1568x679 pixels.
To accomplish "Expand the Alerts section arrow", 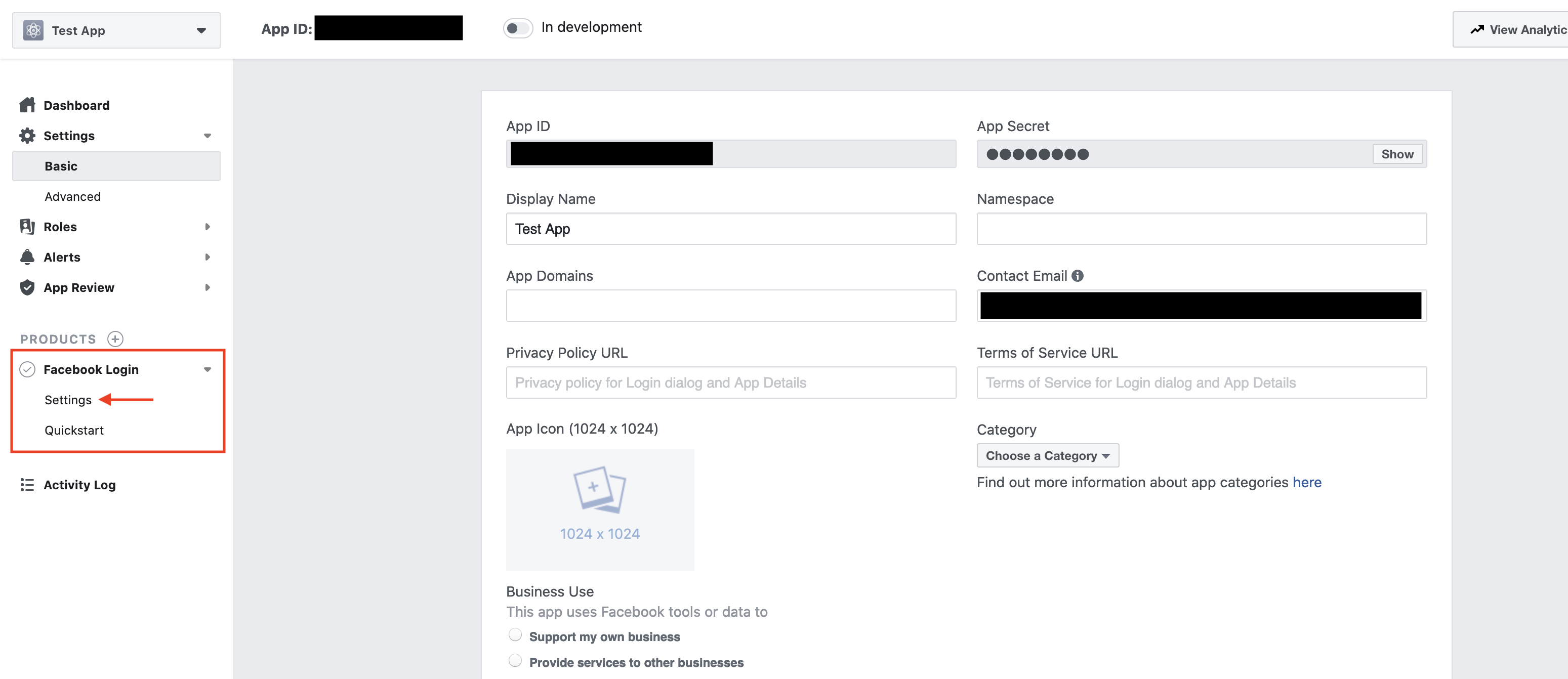I will coord(208,257).
